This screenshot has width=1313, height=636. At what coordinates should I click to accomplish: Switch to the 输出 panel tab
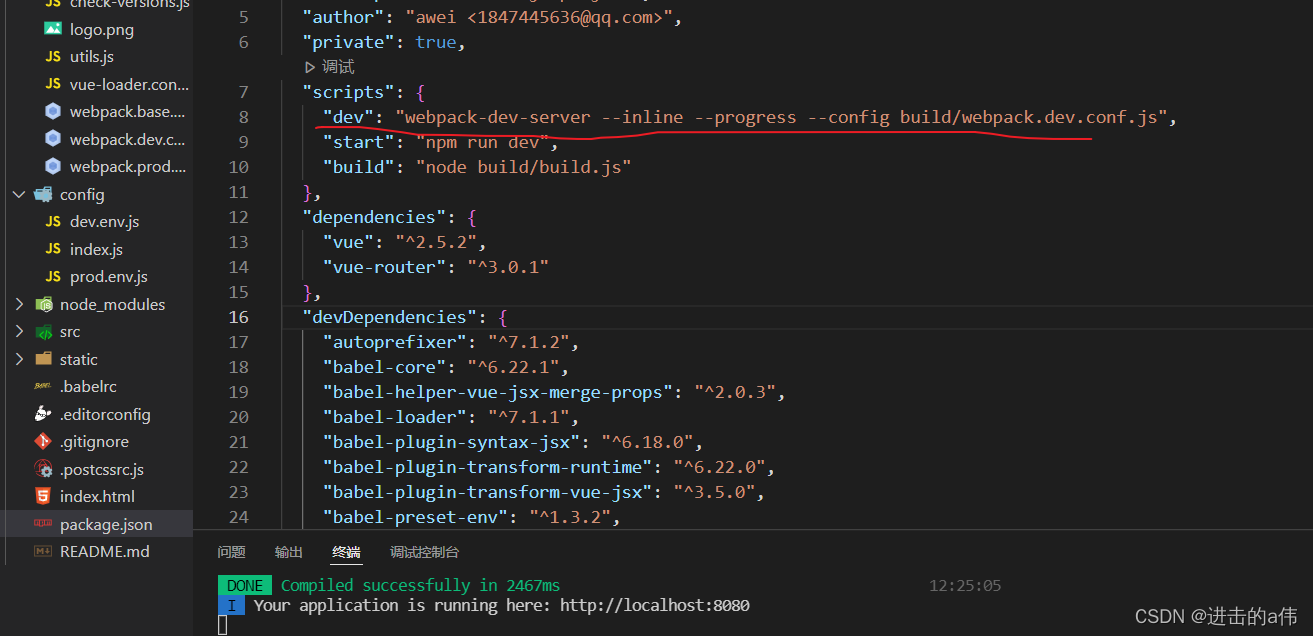point(288,551)
